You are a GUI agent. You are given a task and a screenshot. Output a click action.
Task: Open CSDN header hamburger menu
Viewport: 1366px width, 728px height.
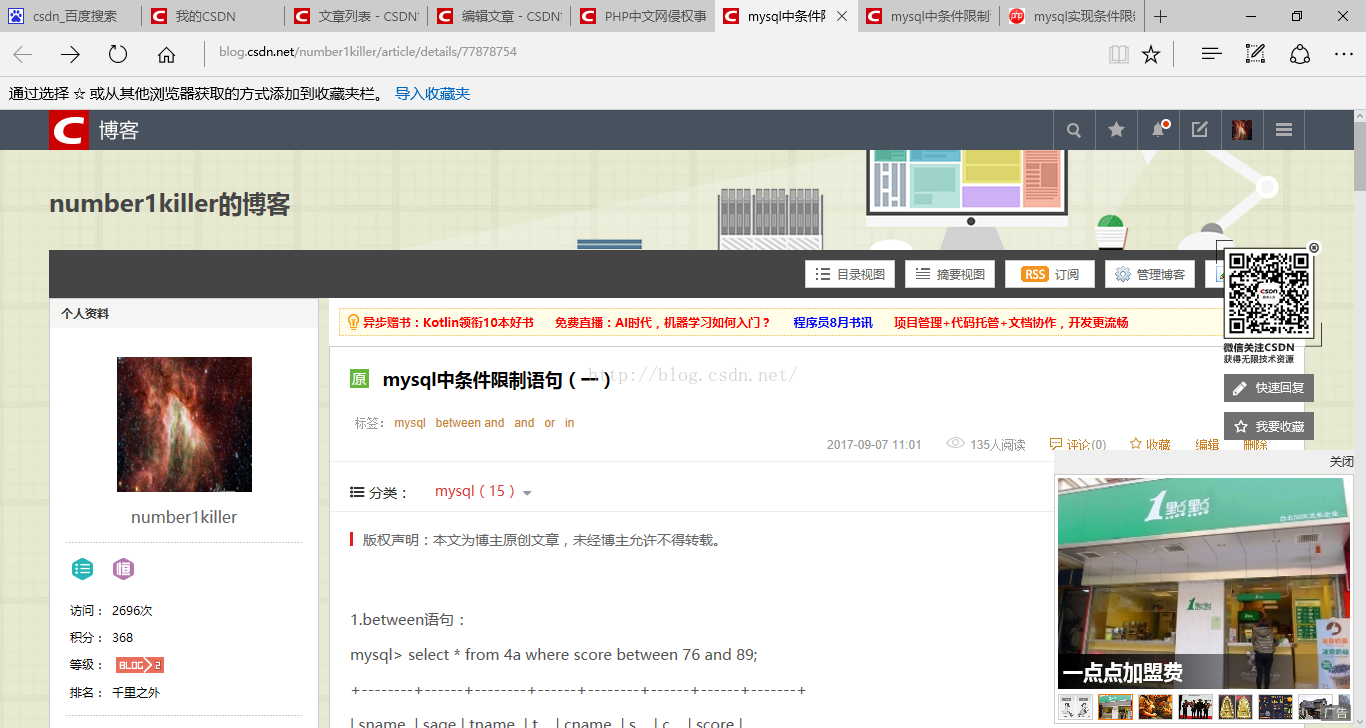tap(1284, 130)
